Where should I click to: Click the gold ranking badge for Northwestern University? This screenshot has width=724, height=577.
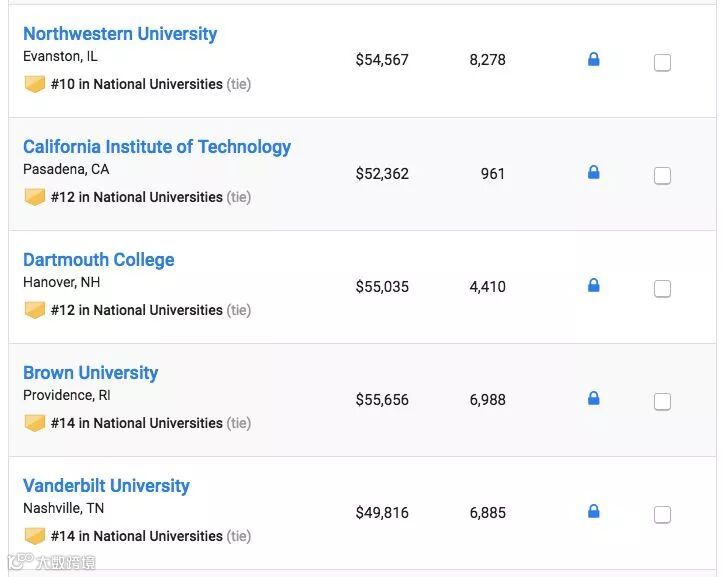click(35, 84)
